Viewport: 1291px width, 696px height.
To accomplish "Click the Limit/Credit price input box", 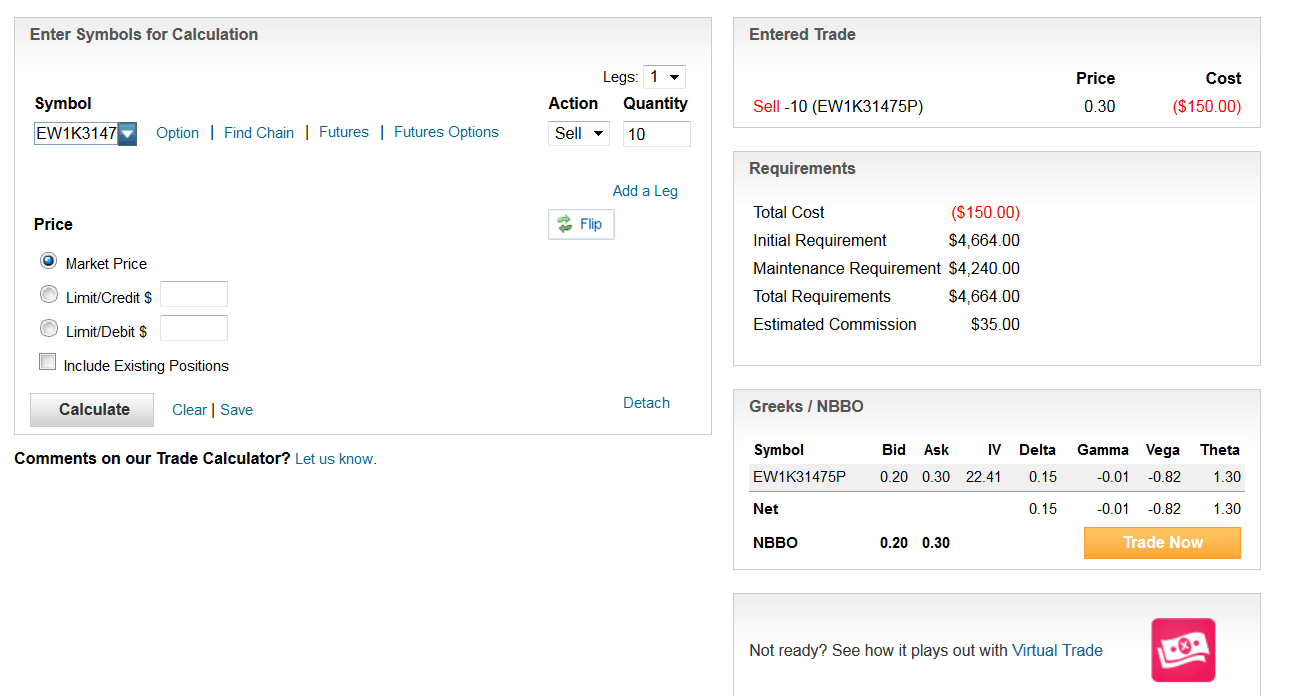I will click(x=194, y=294).
